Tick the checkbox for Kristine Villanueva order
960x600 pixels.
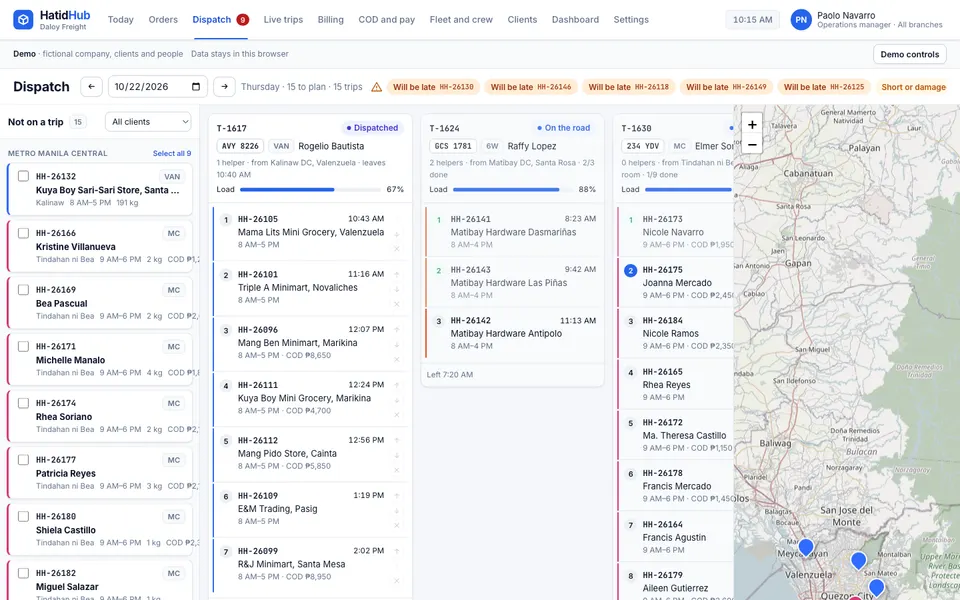click(23, 233)
